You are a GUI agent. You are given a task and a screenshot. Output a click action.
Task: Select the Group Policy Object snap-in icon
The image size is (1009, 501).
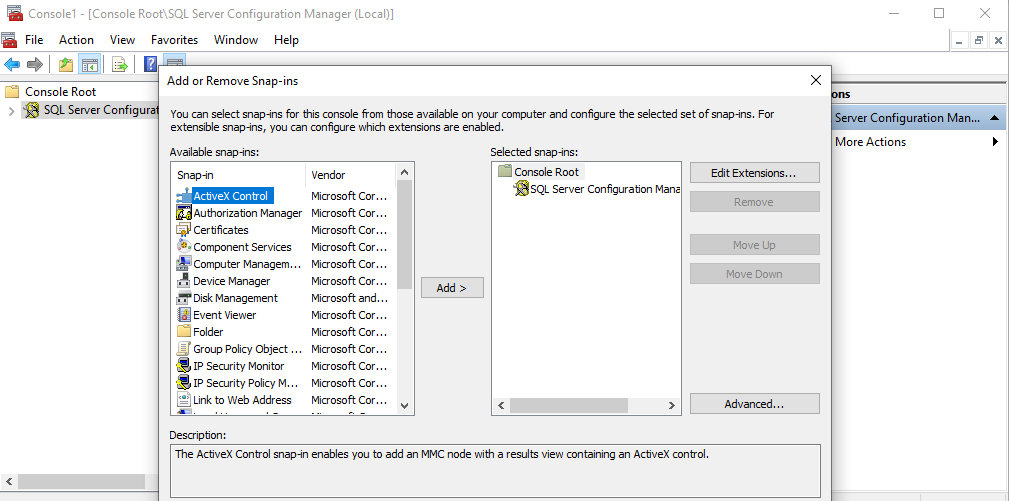pos(183,349)
